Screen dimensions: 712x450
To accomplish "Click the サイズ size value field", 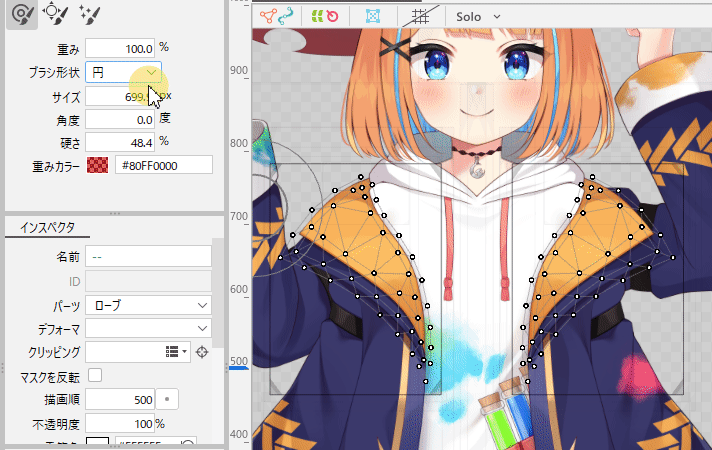I will [120, 96].
